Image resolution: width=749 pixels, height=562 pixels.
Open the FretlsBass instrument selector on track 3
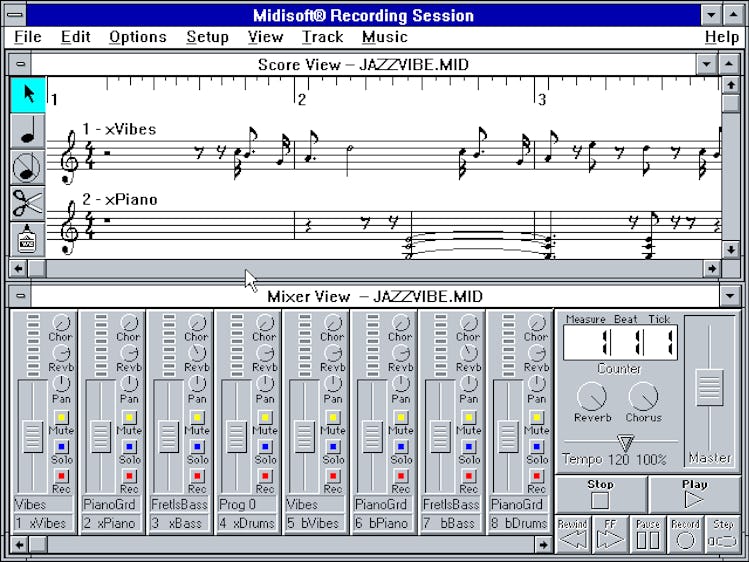179,504
